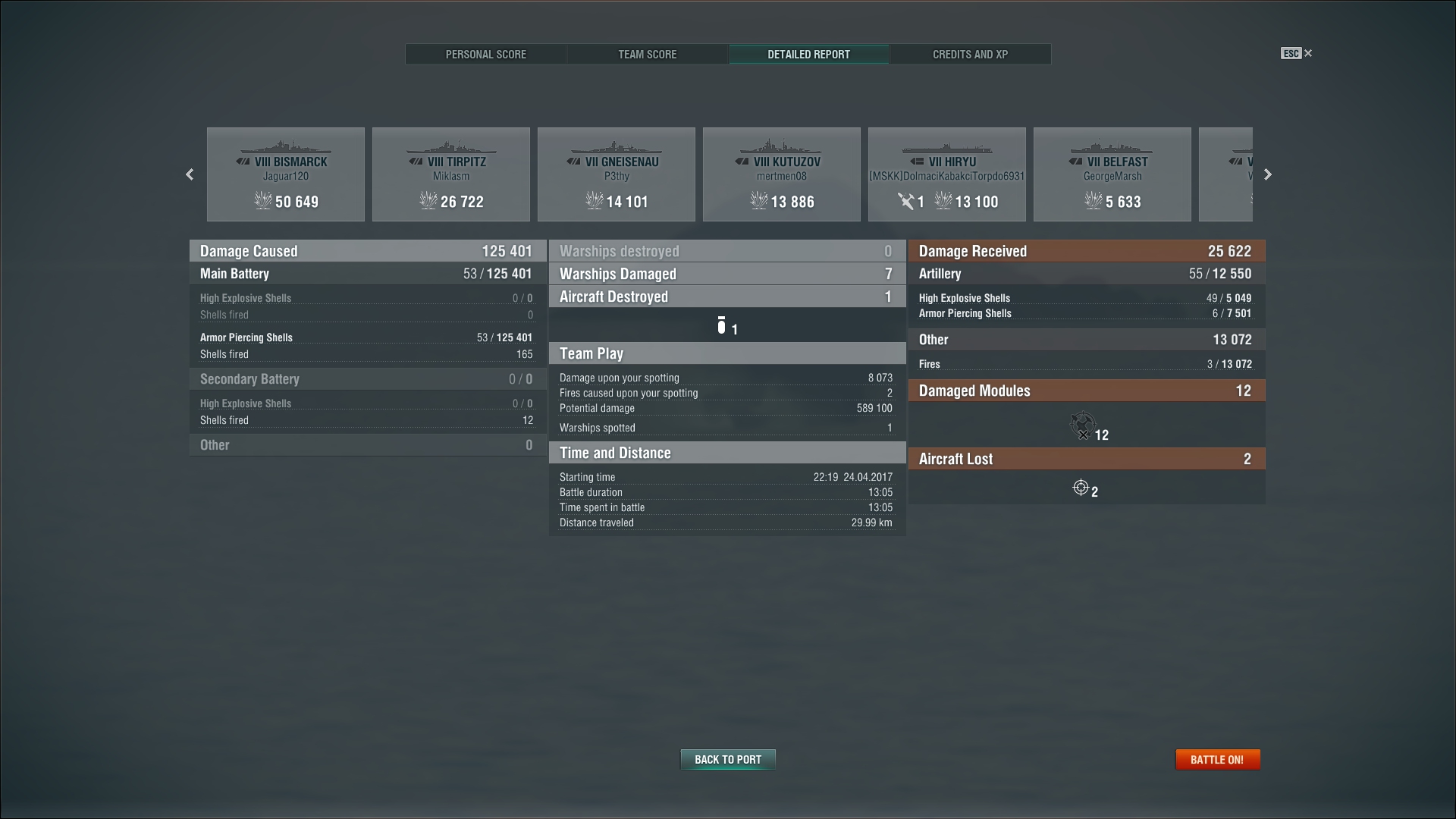Viewport: 1456px width, 819px height.
Task: Select the Detailed Report tab
Action: click(808, 55)
